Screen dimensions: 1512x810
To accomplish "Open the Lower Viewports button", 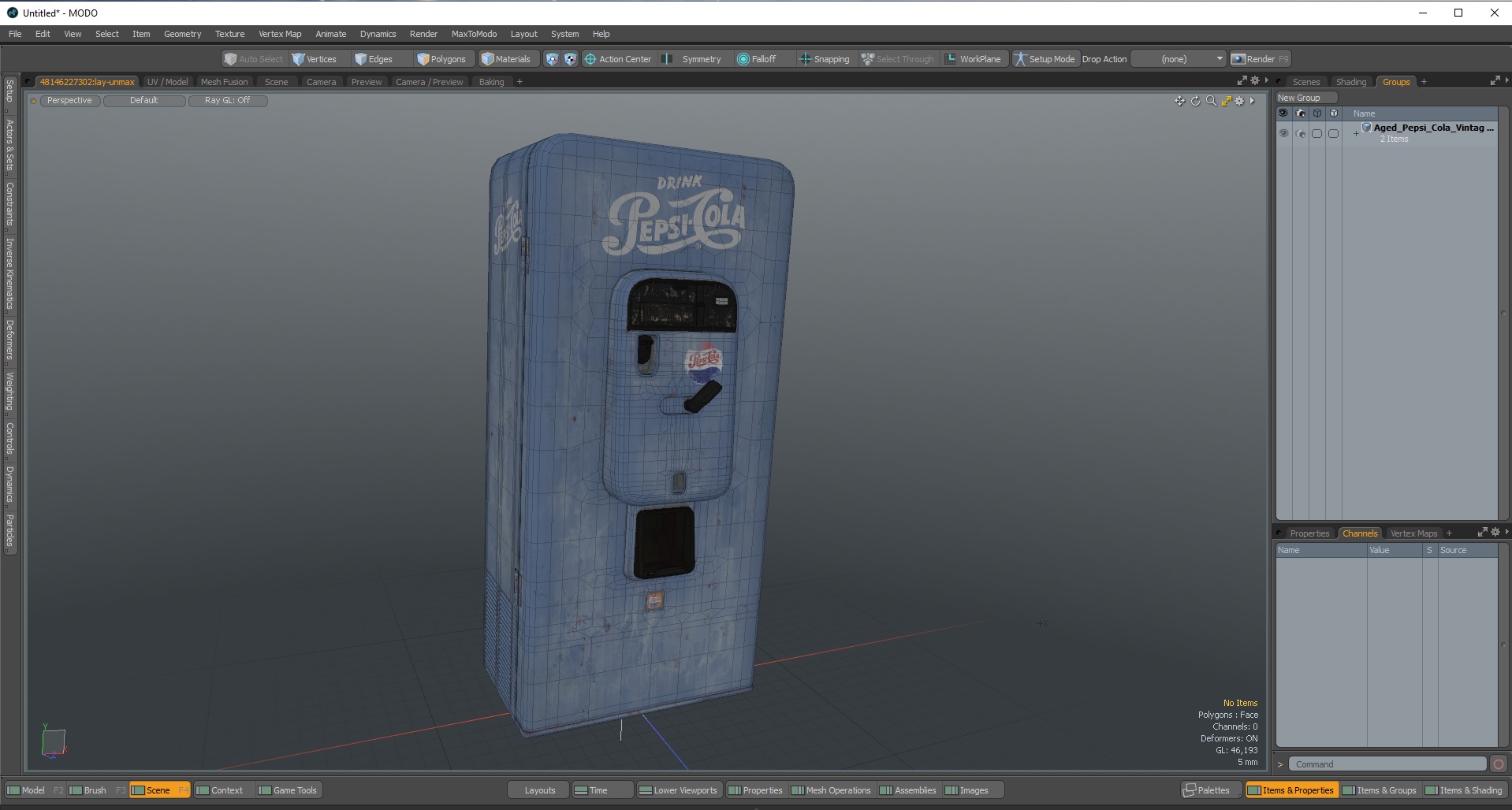I will [x=678, y=790].
